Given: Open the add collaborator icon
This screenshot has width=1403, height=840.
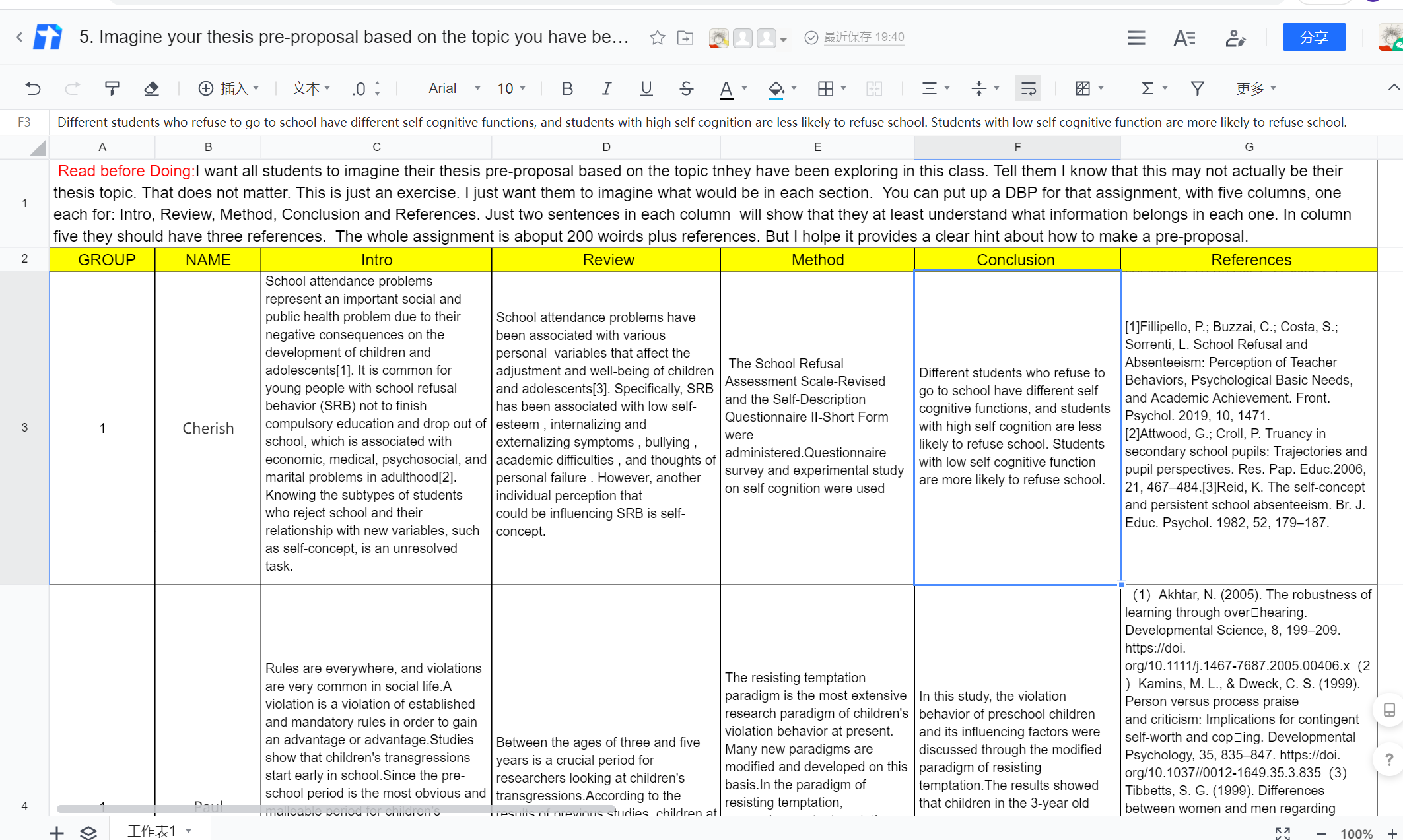Looking at the screenshot, I should (1235, 38).
